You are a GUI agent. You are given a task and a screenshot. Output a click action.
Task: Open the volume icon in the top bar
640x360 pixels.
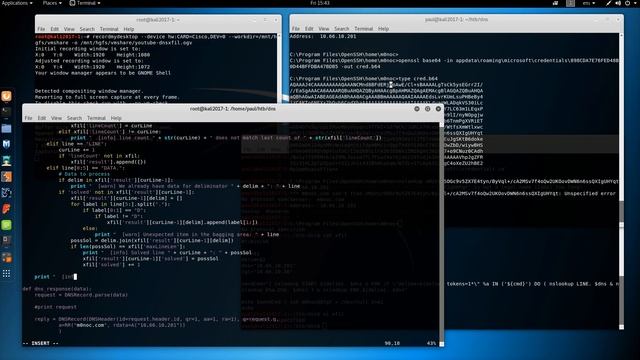[618, 3]
